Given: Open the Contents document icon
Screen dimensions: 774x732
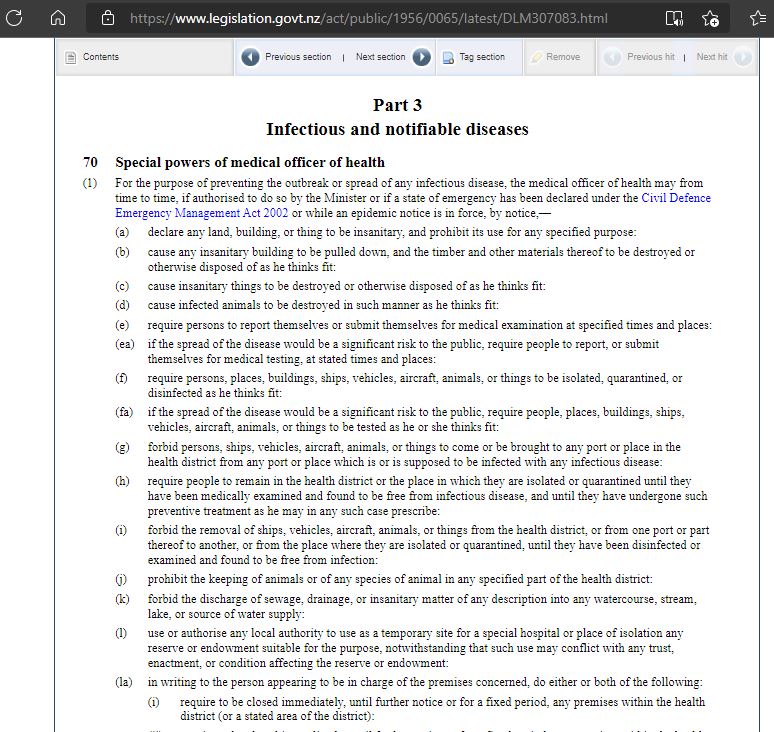Looking at the screenshot, I should (71, 57).
